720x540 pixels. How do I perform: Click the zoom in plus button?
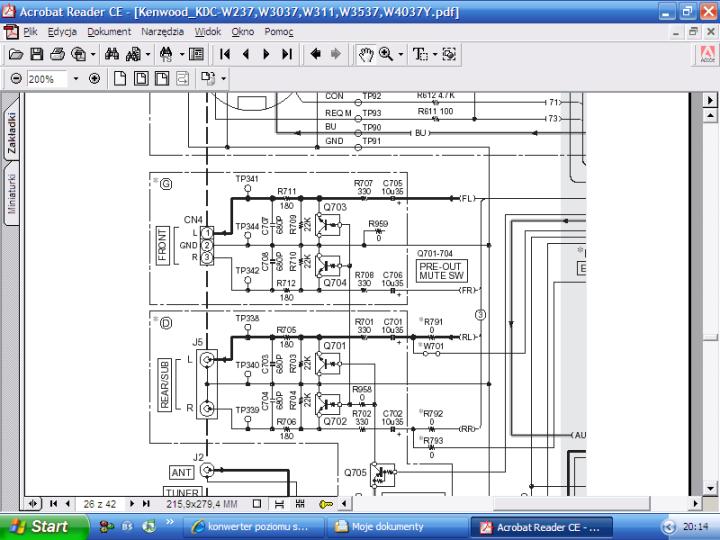[x=95, y=79]
